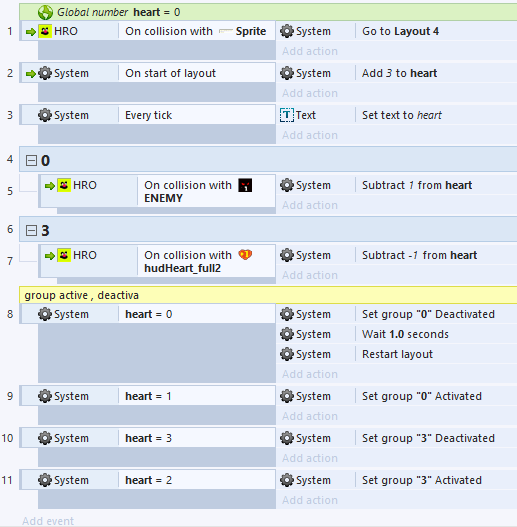Click the gear icon beside Restart layout action
The image size is (517, 527).
pos(287,354)
